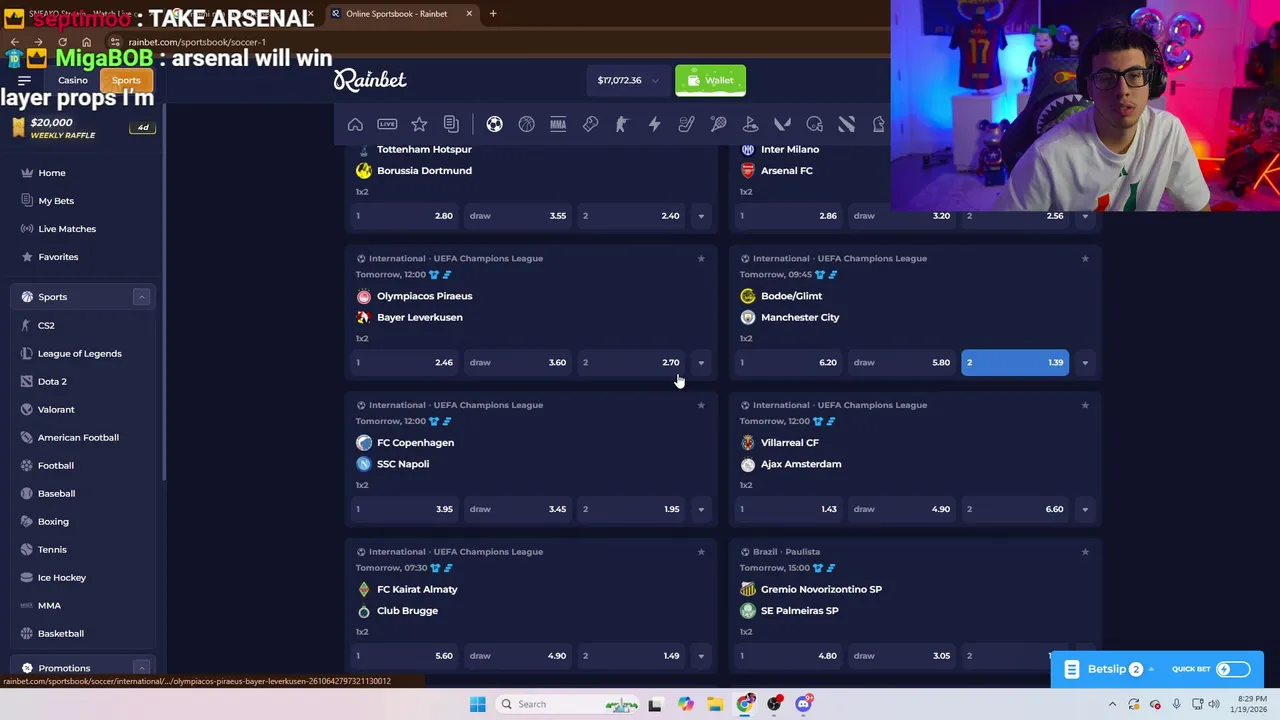The image size is (1280, 720).
Task: Select the ice hockey stick icon
Action: click(x=686, y=124)
